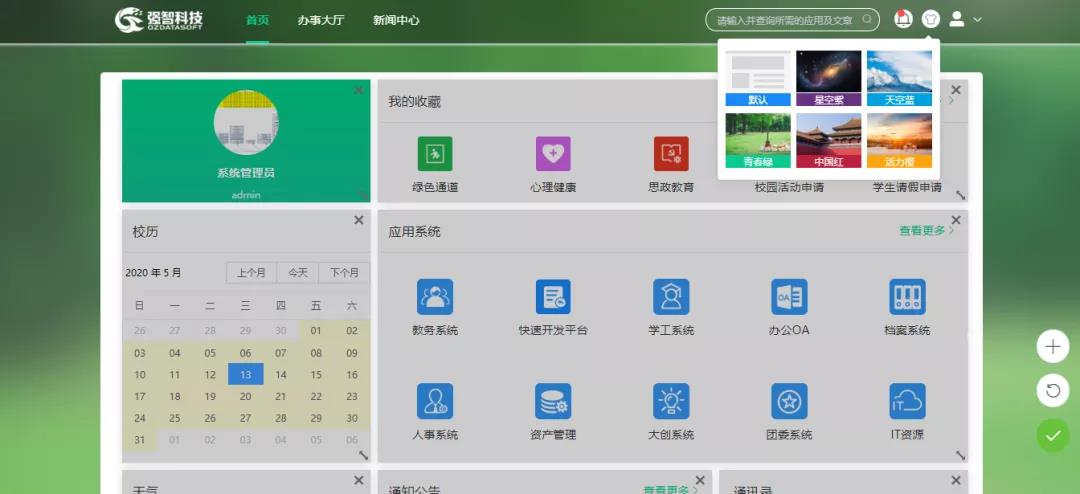The image size is (1080, 494).
Task: Open the 新闻中心 tab
Action: 396,20
